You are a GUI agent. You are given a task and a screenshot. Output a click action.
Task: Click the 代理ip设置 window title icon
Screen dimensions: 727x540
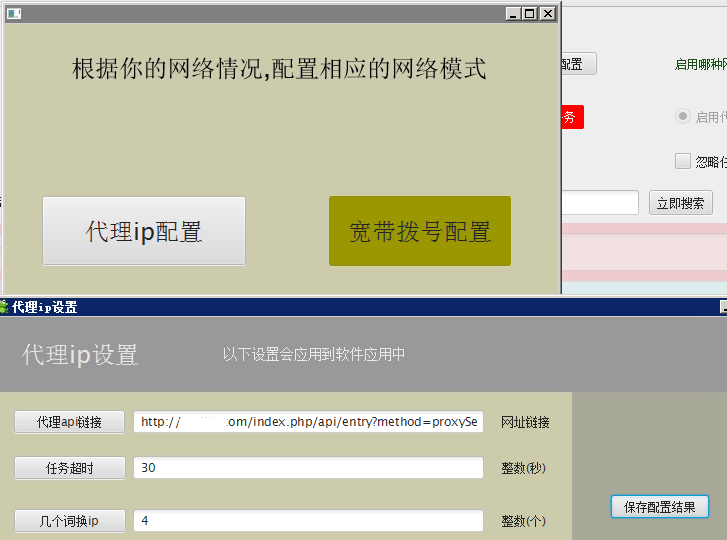coord(4,307)
